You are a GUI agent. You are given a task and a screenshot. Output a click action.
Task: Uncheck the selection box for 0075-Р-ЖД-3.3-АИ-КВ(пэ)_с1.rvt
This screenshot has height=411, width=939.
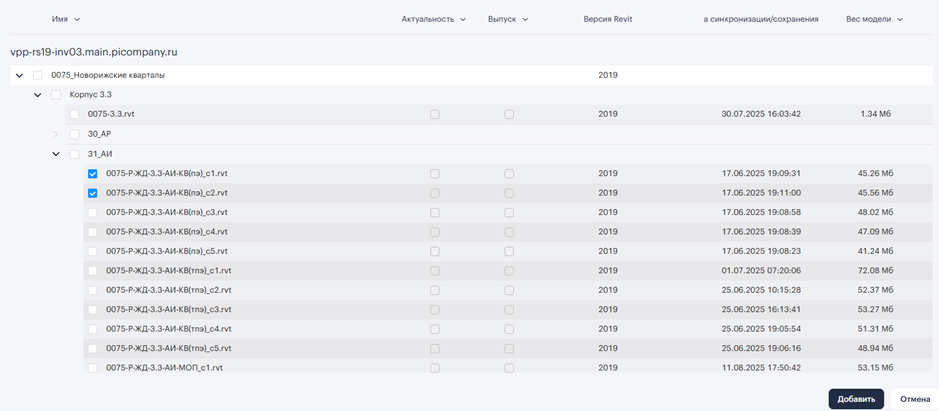click(x=93, y=173)
